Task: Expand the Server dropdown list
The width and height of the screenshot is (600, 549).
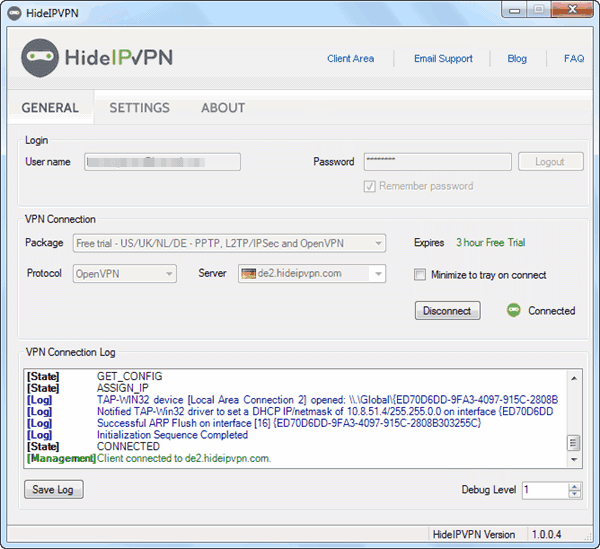Action: pyautogui.click(x=378, y=274)
